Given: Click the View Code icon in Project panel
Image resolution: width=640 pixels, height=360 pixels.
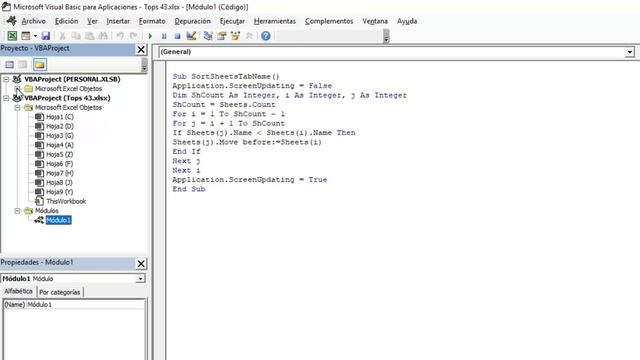Looking at the screenshot, I should coord(9,64).
